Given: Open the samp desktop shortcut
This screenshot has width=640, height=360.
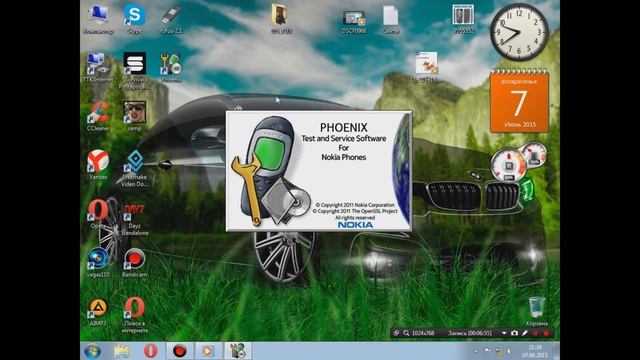Looking at the screenshot, I should pyautogui.click(x=134, y=116).
